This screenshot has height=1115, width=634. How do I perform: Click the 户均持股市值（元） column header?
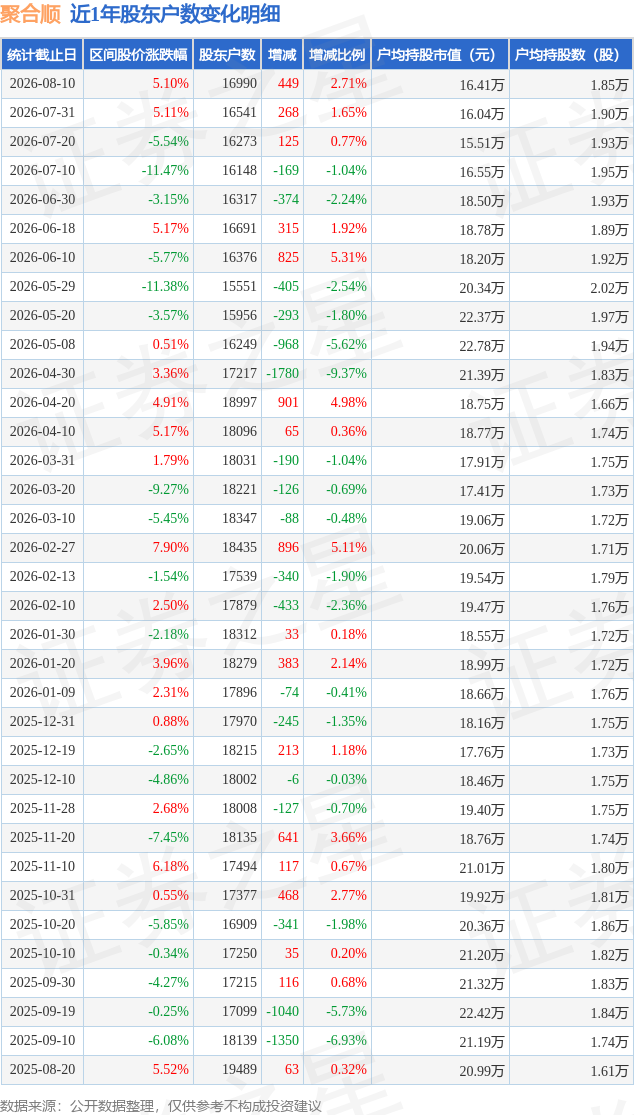pyautogui.click(x=440, y=54)
